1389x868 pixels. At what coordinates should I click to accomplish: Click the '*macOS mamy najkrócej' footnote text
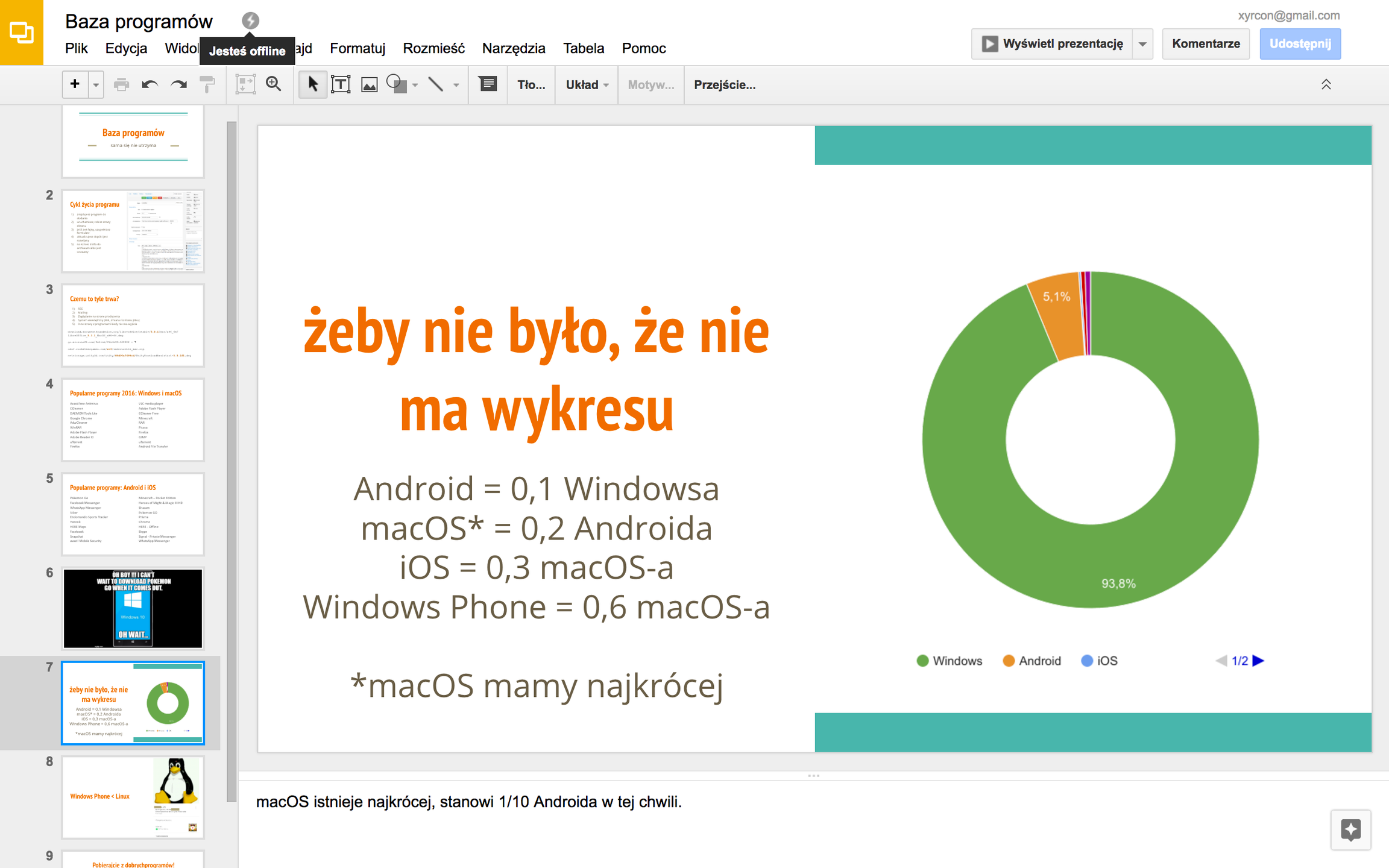[537, 686]
